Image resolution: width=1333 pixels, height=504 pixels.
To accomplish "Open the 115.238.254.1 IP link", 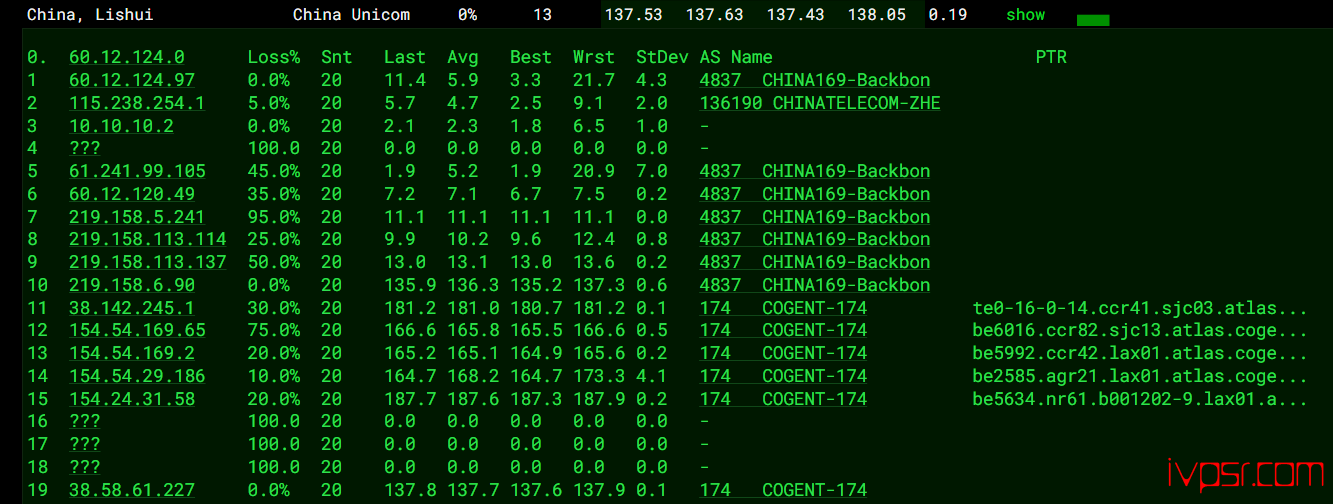I will [x=137, y=103].
